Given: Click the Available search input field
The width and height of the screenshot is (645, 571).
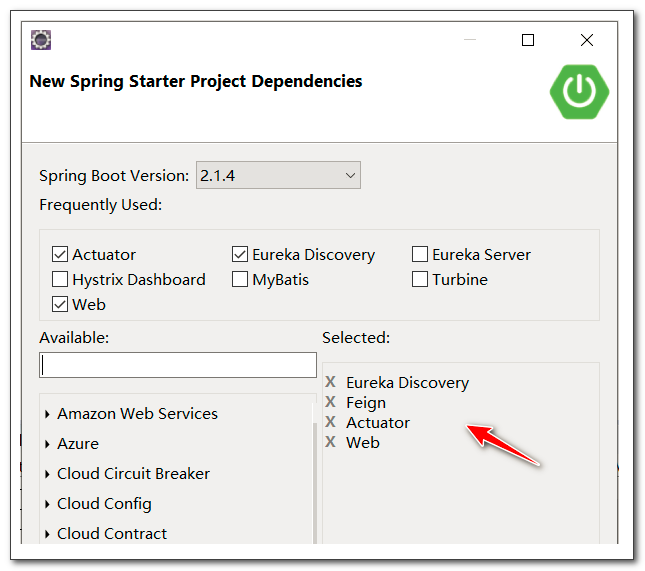Looking at the screenshot, I should pyautogui.click(x=178, y=365).
